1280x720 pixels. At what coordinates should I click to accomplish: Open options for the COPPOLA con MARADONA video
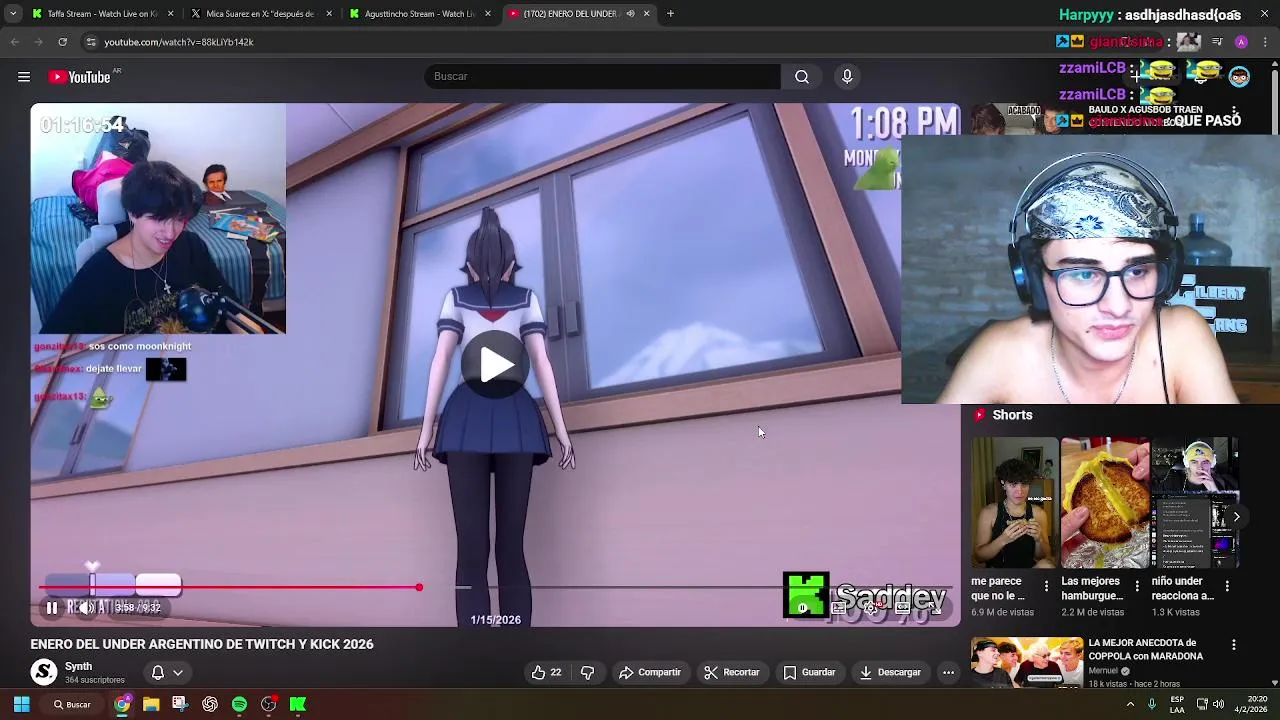(1233, 645)
